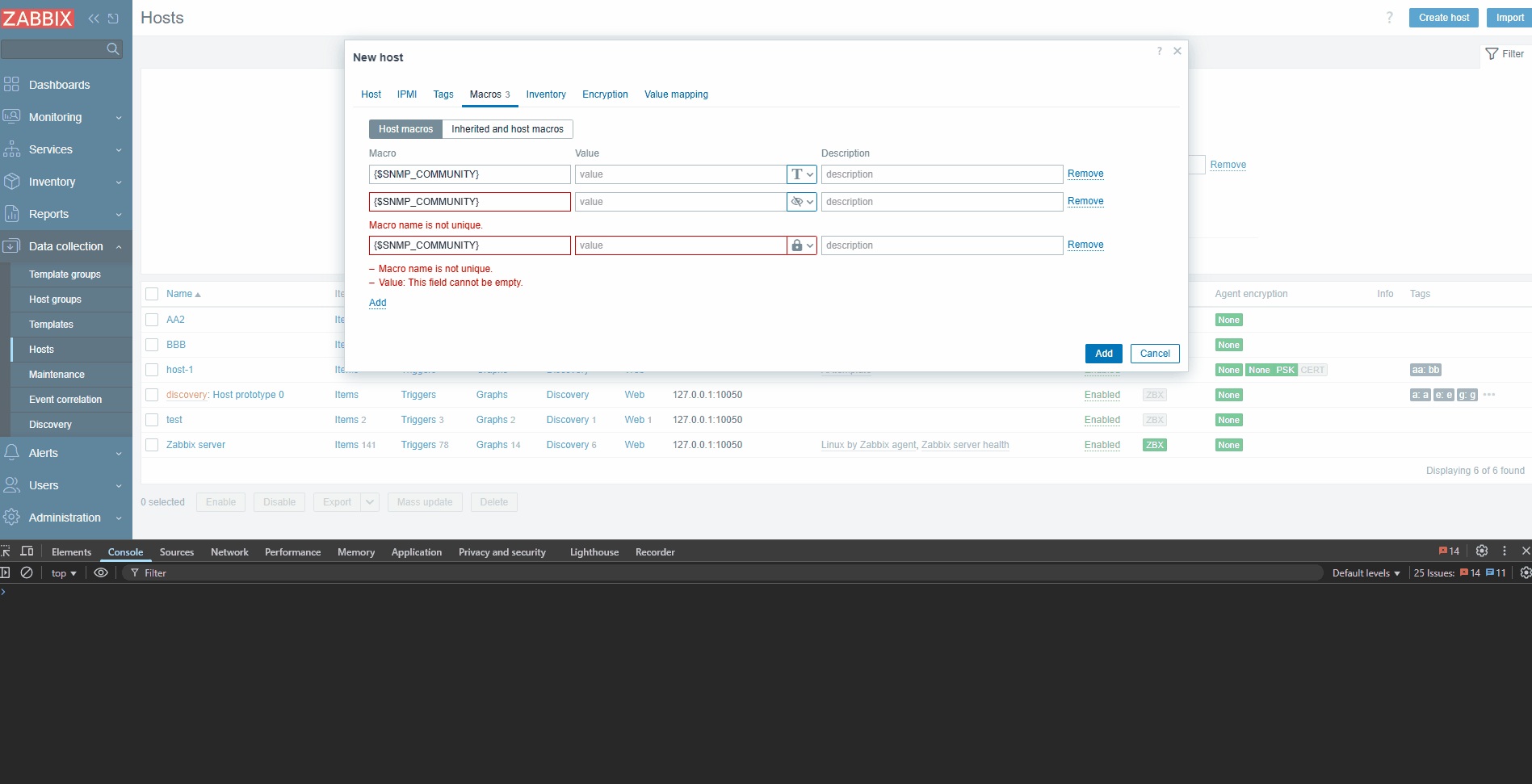The height and width of the screenshot is (784, 1532).
Task: Check the Host prototype 0 checkbox
Action: coord(152,395)
